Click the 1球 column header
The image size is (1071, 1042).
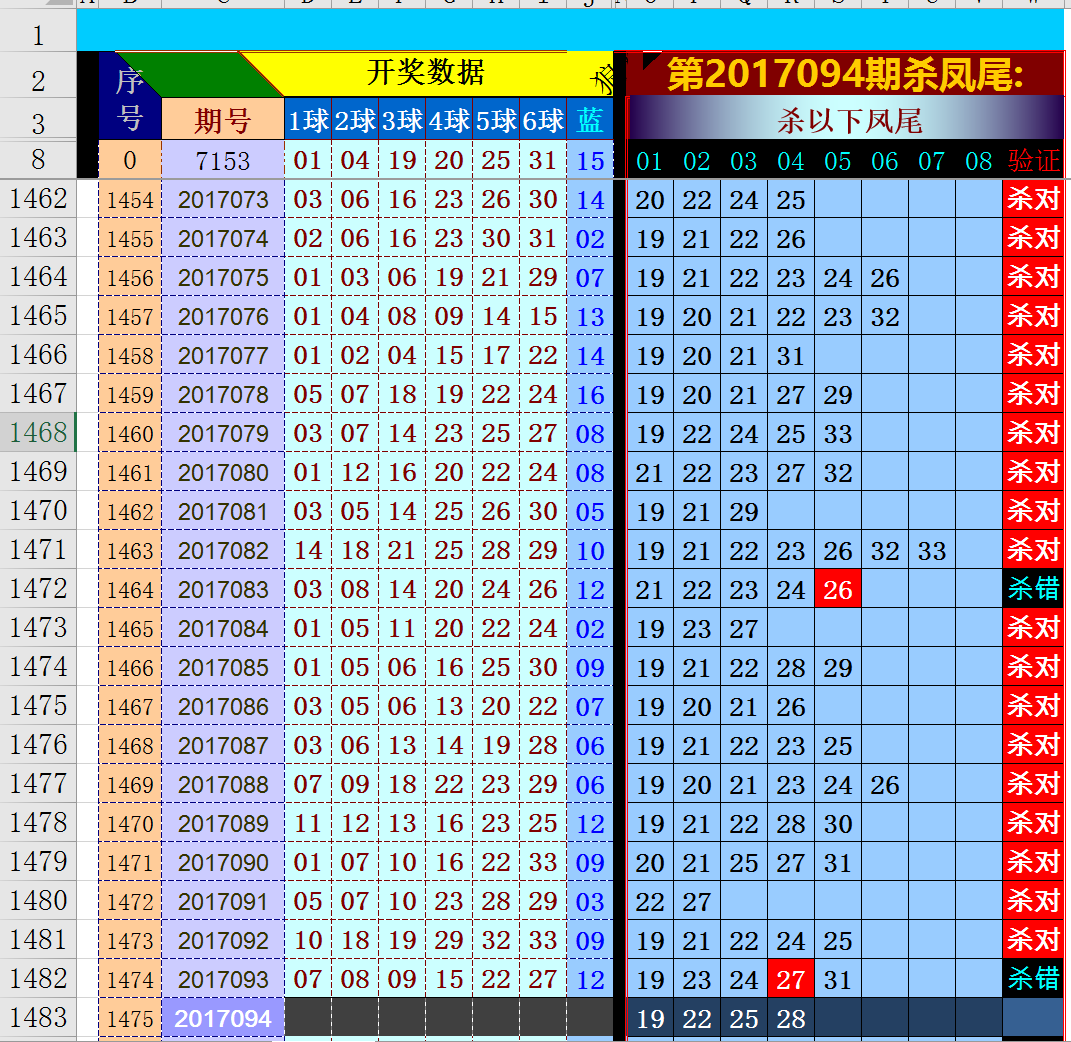pyautogui.click(x=308, y=119)
